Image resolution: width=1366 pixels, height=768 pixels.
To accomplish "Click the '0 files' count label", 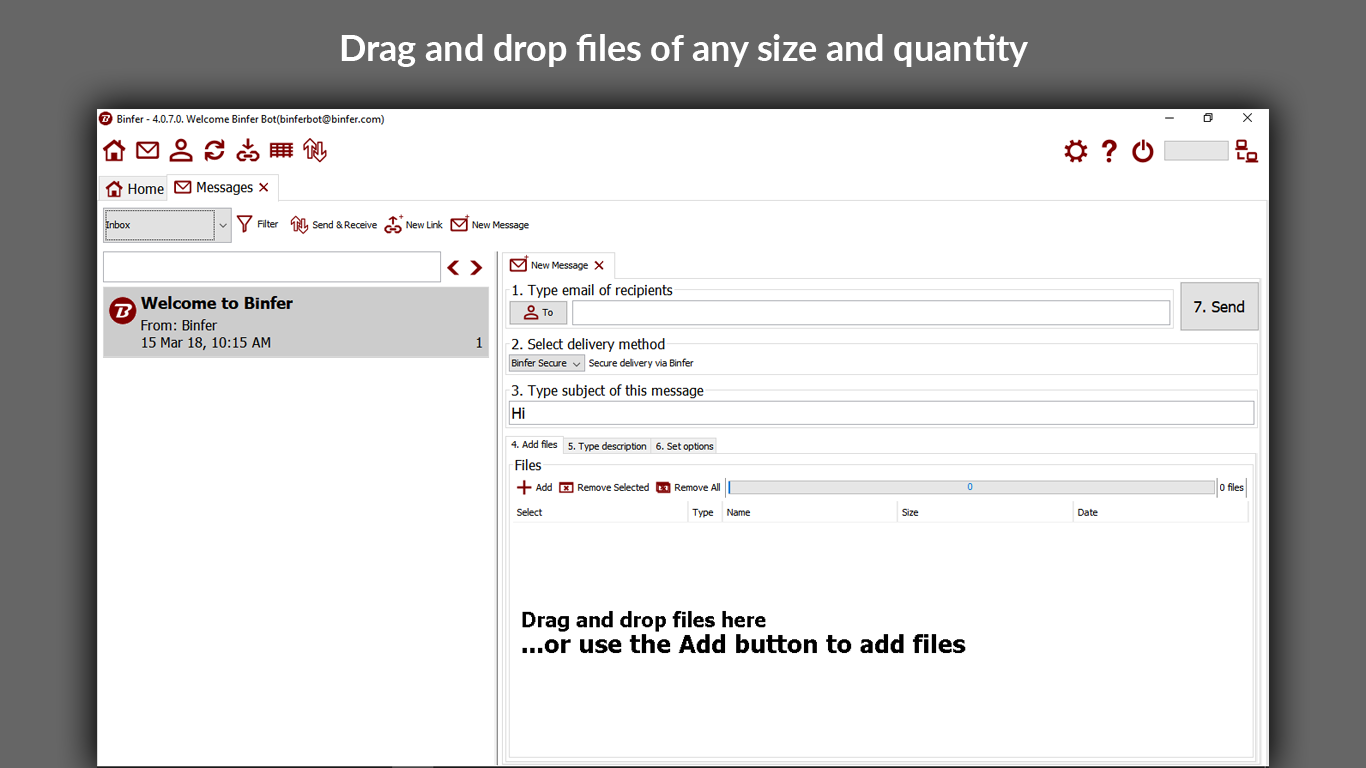I will tap(1232, 488).
